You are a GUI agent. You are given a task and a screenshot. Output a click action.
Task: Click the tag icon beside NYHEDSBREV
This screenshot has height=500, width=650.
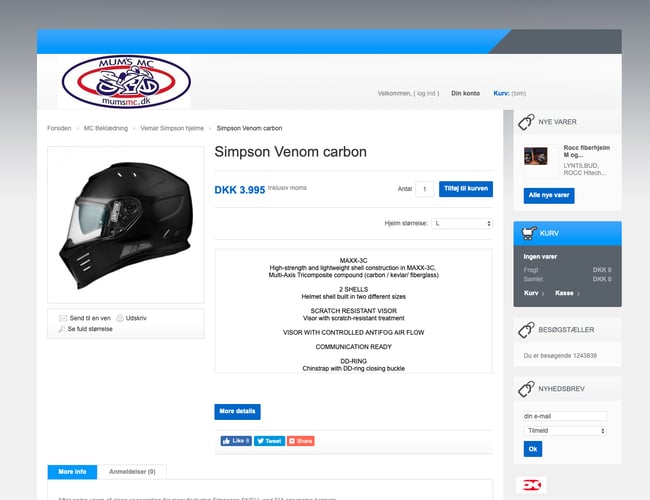[x=526, y=389]
